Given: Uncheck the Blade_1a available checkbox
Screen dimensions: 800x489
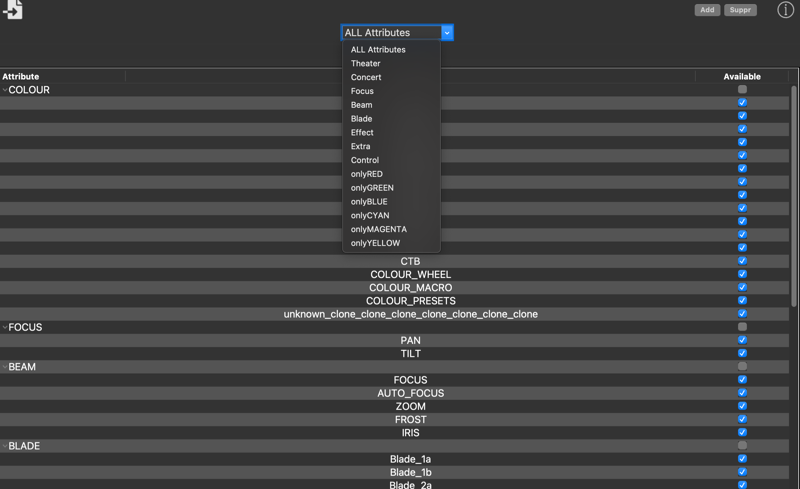Looking at the screenshot, I should click(742, 459).
